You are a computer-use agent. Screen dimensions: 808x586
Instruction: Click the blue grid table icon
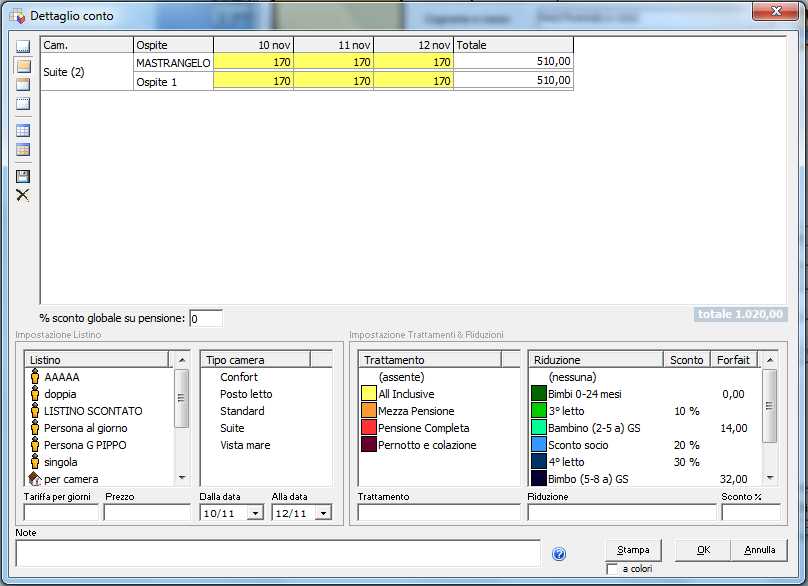pyautogui.click(x=23, y=130)
